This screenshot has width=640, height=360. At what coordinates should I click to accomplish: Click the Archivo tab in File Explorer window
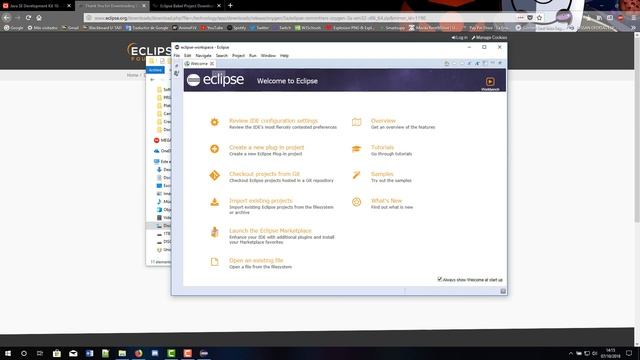point(155,70)
